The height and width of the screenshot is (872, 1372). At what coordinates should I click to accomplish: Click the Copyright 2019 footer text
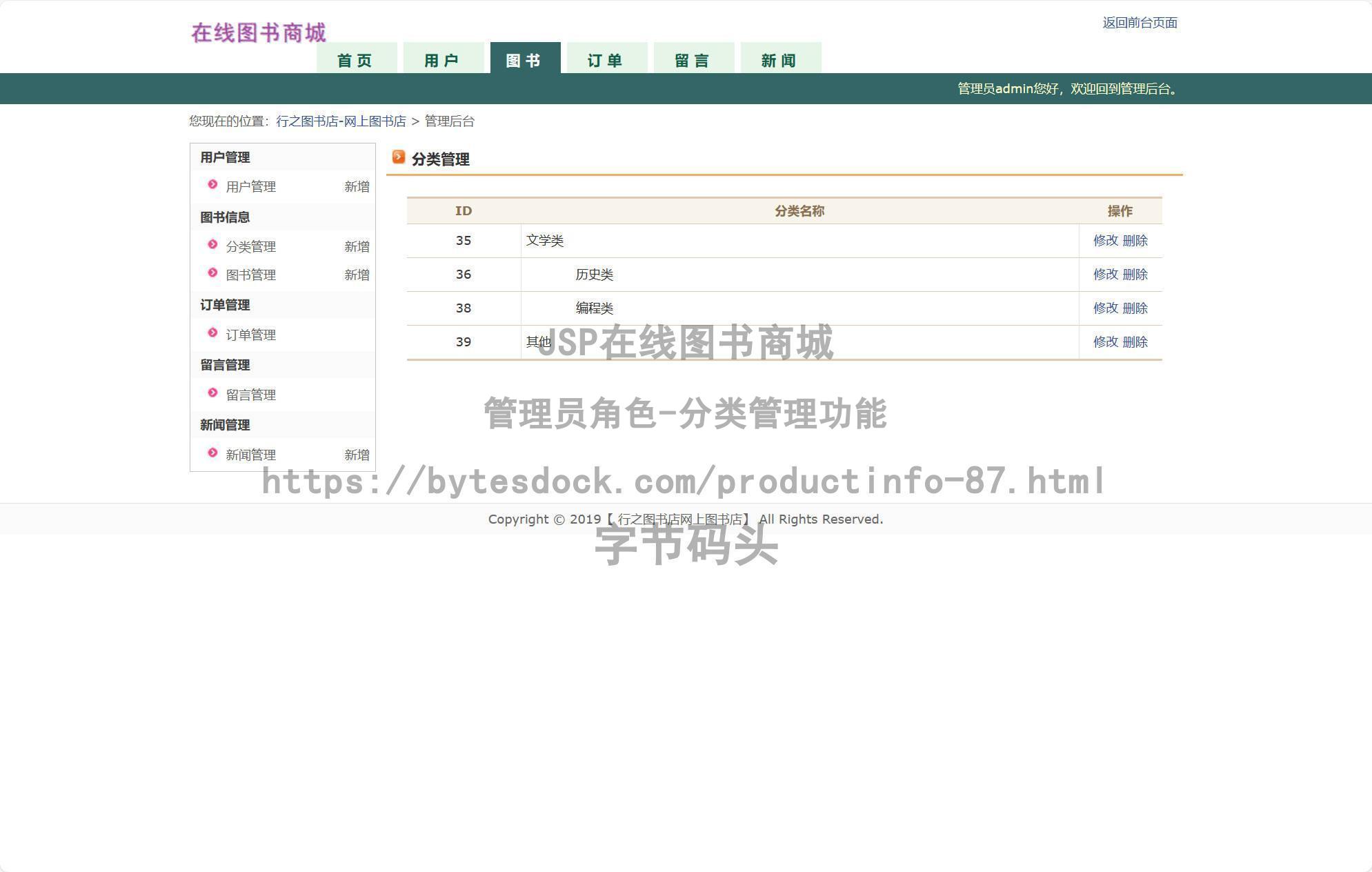tap(686, 519)
